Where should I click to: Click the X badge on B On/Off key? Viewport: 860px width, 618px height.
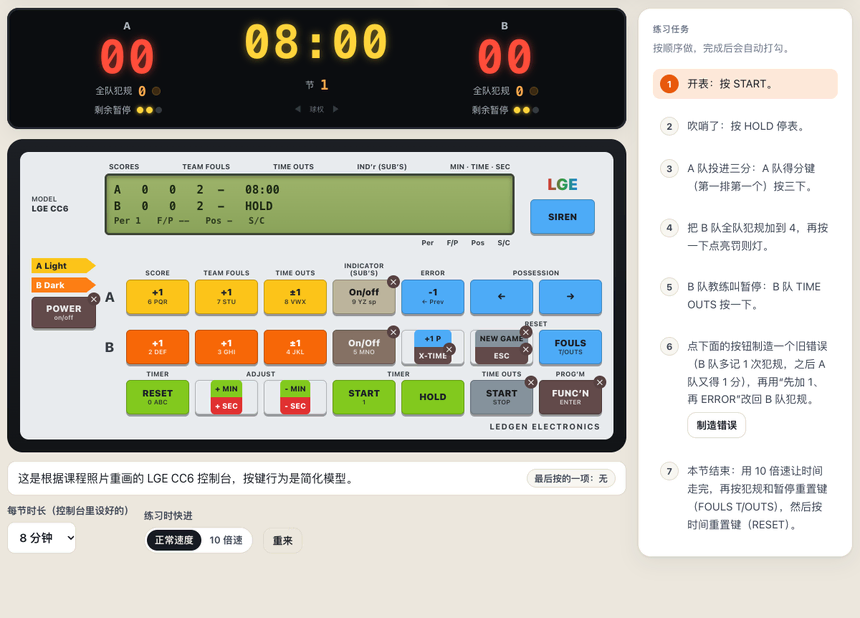coord(393,332)
